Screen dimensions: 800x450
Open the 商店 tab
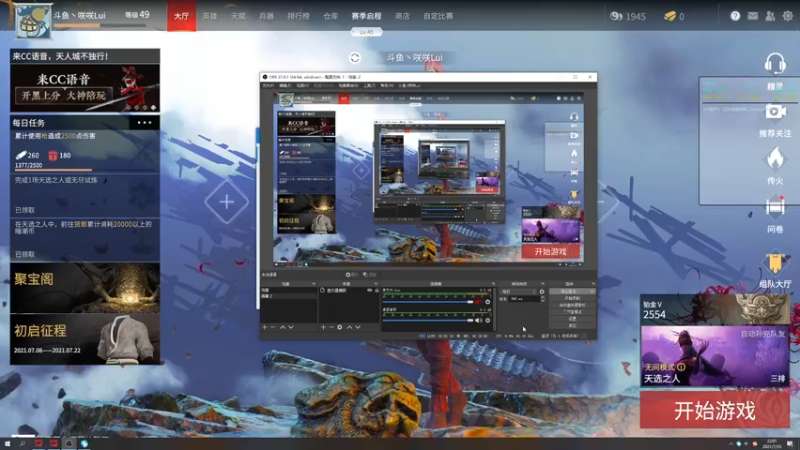tap(402, 16)
